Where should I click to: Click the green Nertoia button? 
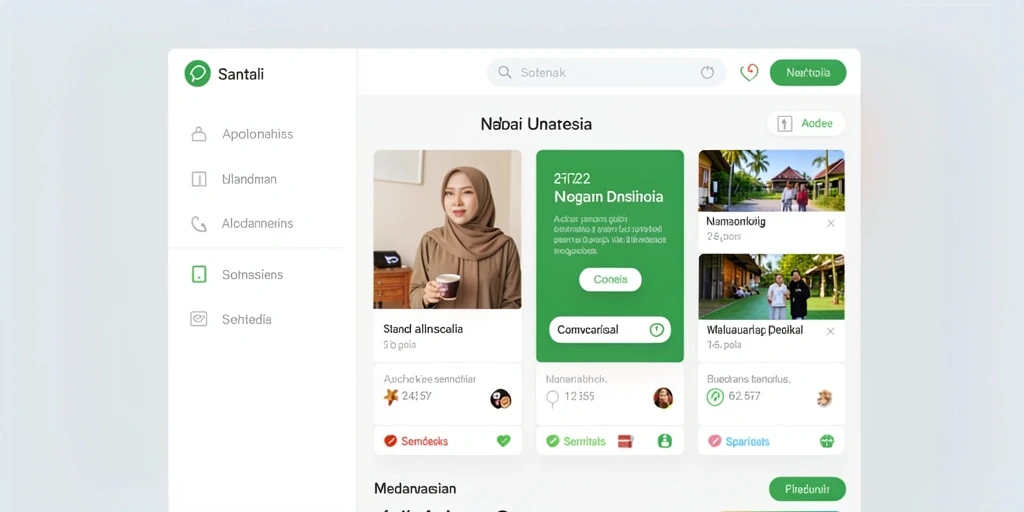808,72
